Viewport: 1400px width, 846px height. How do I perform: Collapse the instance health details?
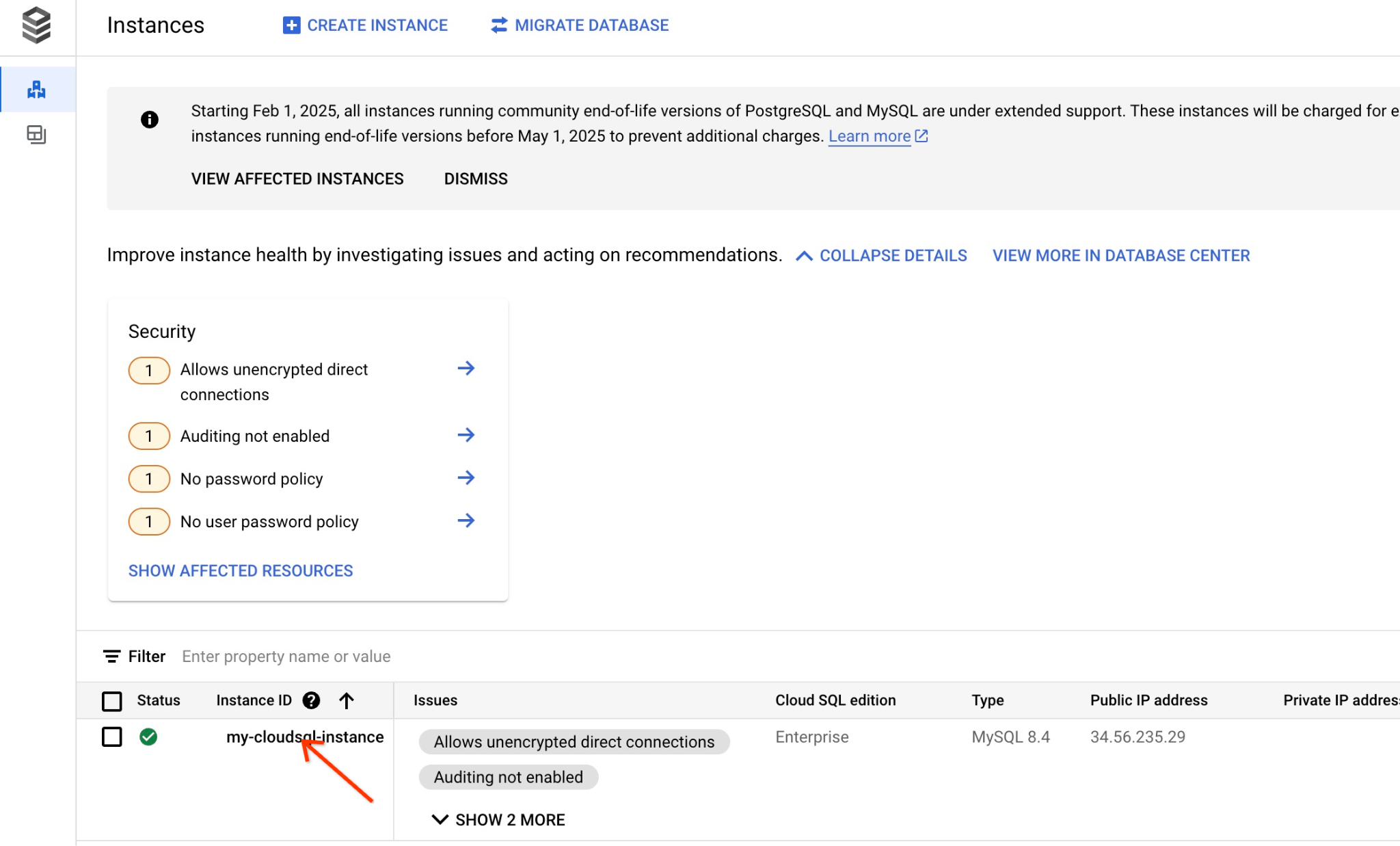click(882, 255)
